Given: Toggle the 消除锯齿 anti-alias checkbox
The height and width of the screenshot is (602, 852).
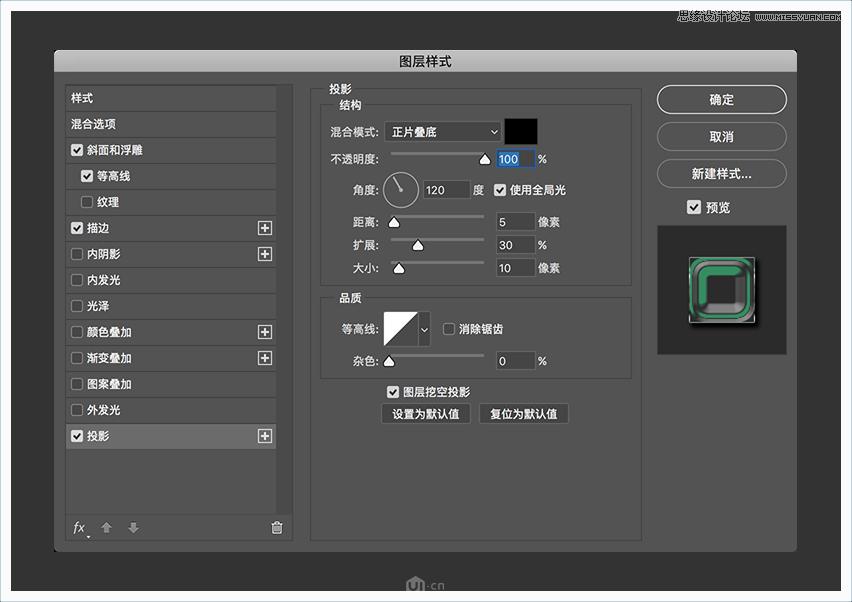Looking at the screenshot, I should (x=449, y=329).
